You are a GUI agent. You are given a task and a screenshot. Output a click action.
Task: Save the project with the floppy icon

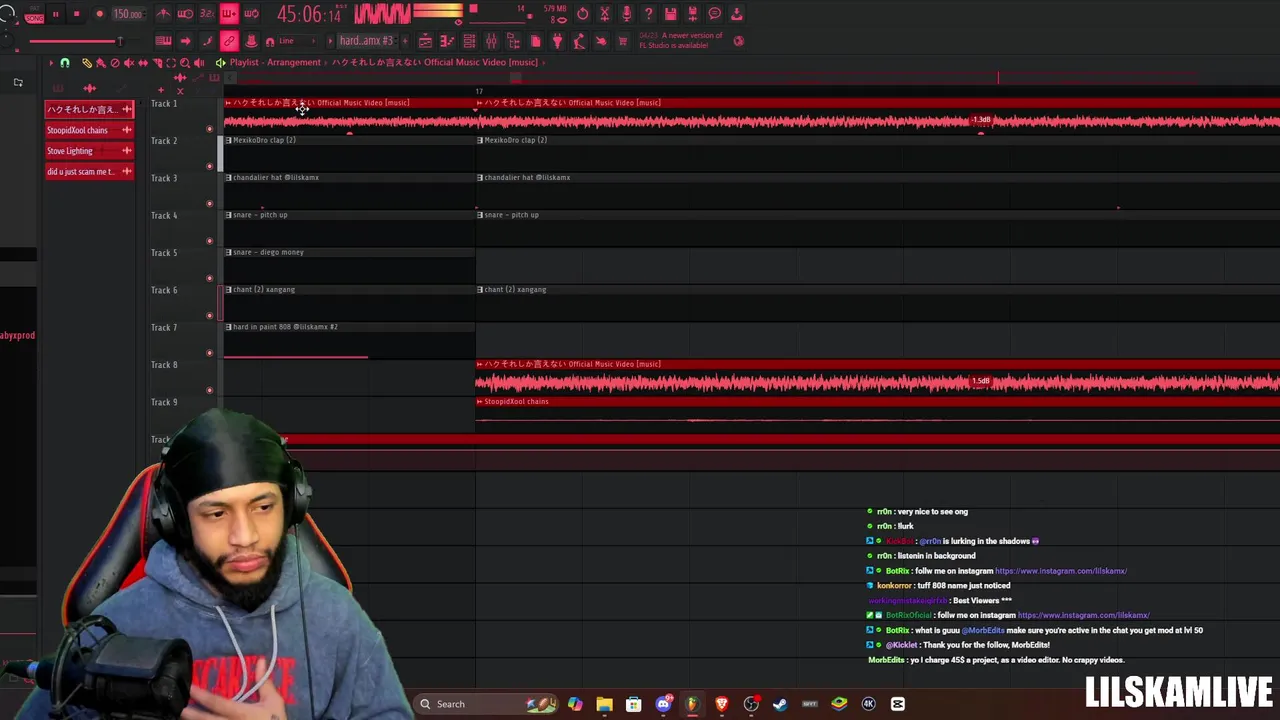670,14
